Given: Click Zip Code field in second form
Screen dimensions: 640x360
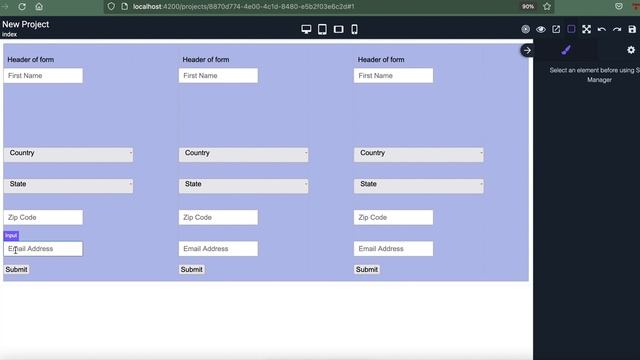Looking at the screenshot, I should pyautogui.click(x=218, y=218).
